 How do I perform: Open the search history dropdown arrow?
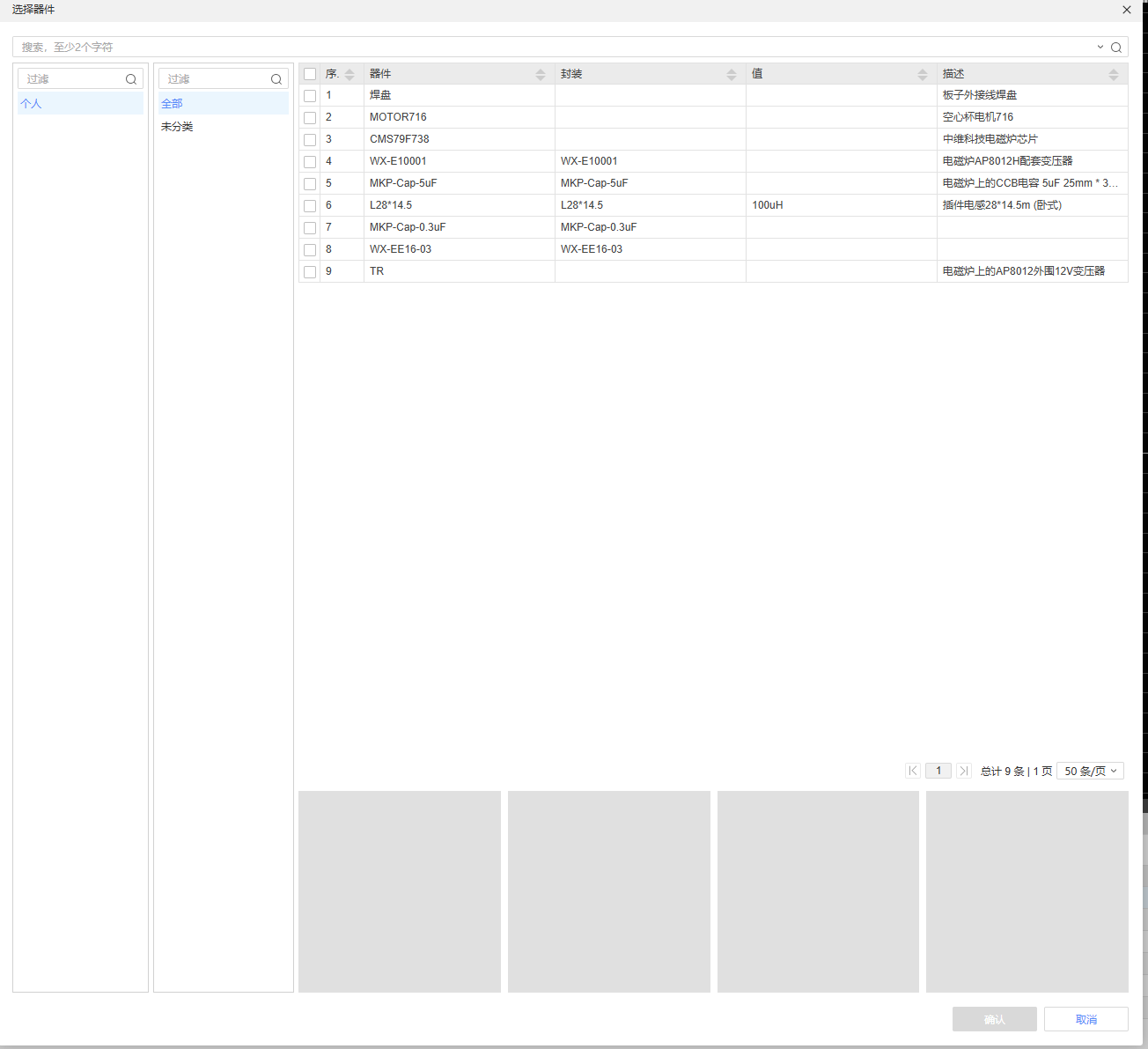(1100, 48)
